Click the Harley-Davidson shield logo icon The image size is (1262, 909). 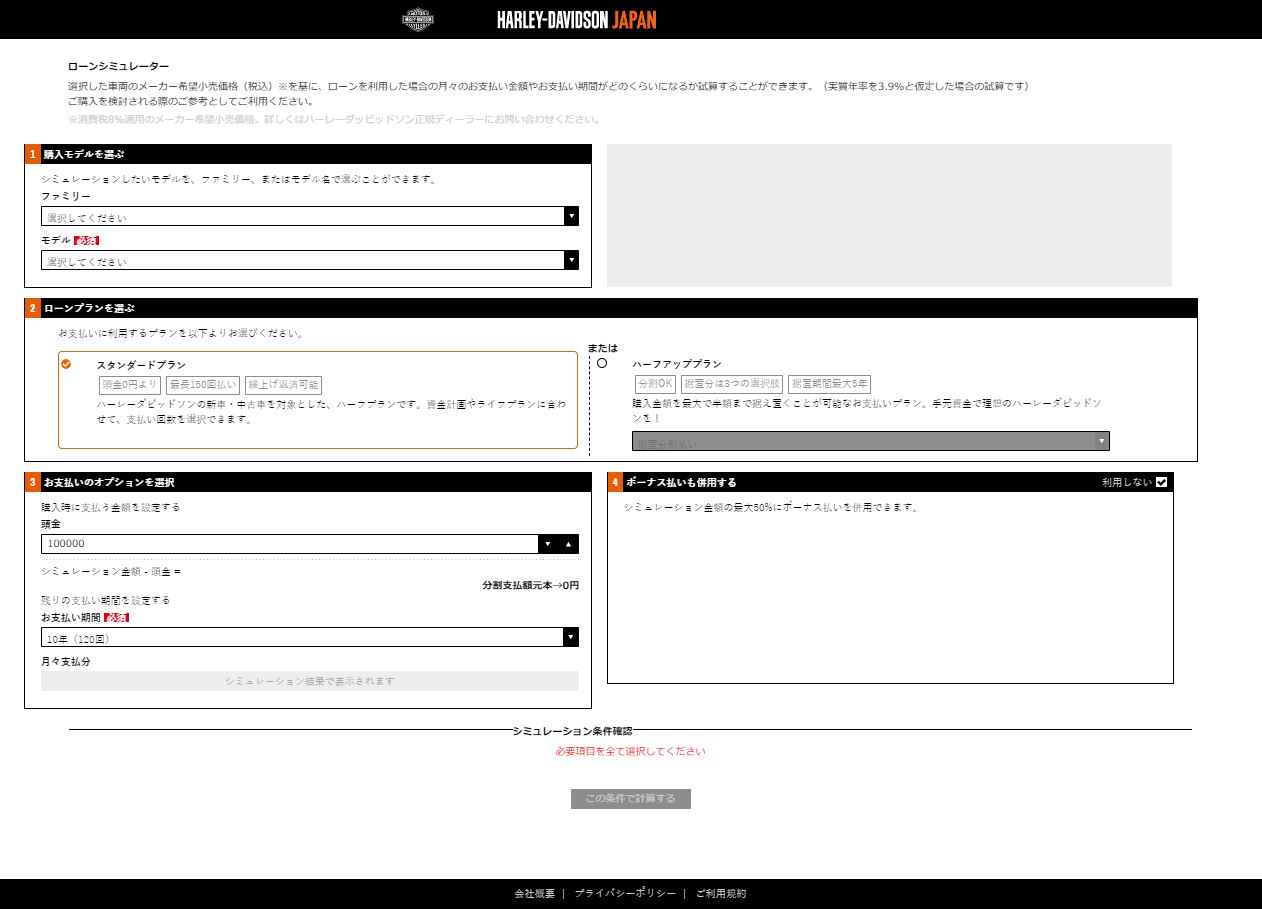418,19
